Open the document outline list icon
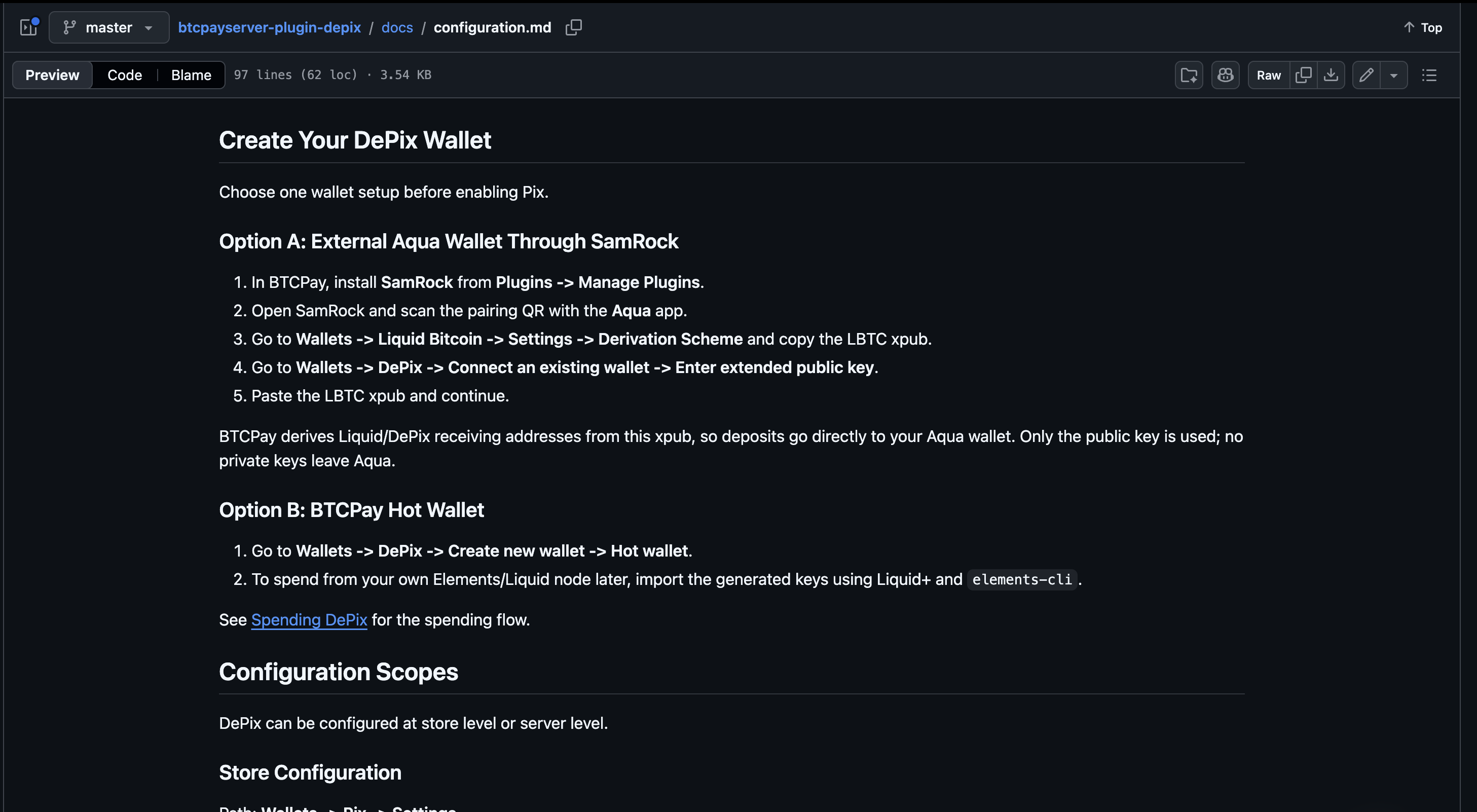This screenshot has width=1477, height=812. click(1429, 75)
